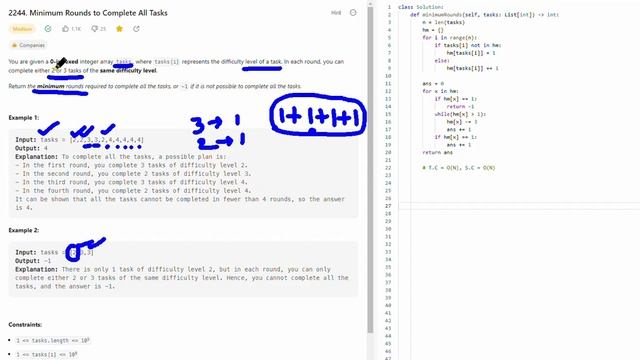Toggle the yellow favorite star
Viewport: 640px width, 360px height.
point(119,29)
